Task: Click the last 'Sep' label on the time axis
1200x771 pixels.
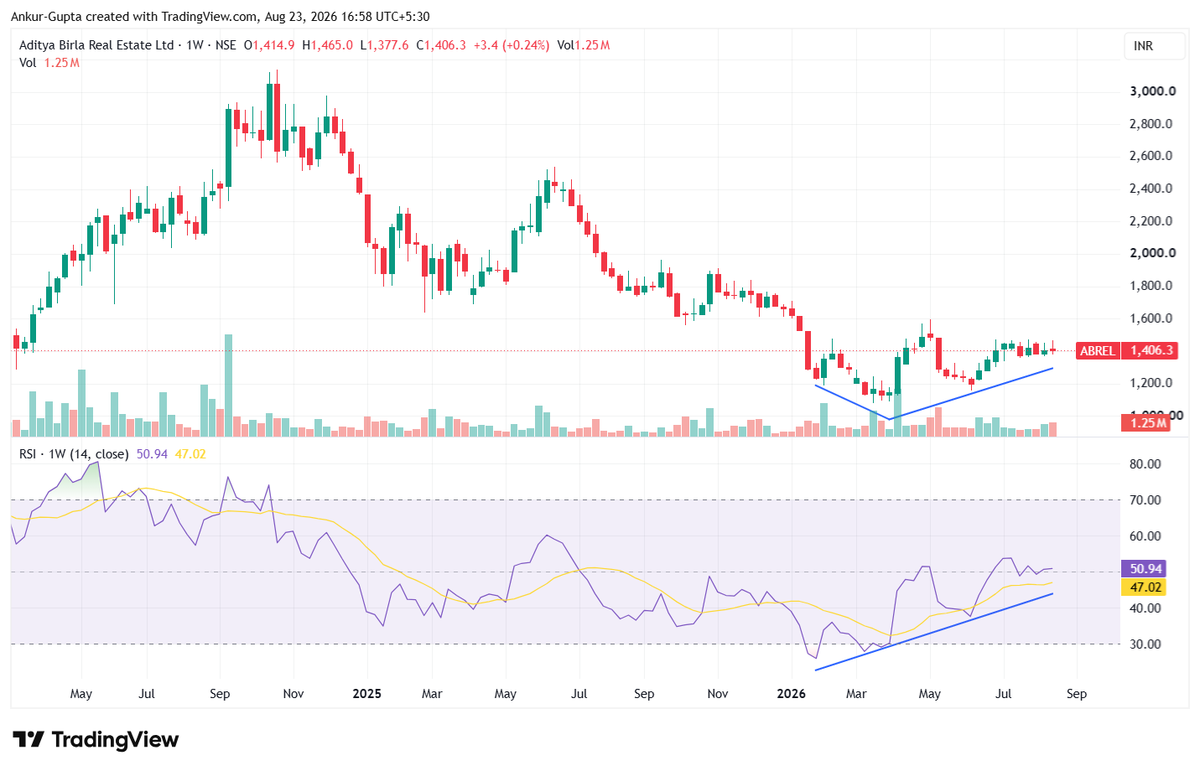Action: coord(1076,693)
